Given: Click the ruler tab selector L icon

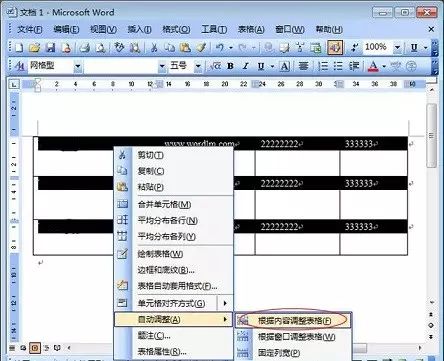Looking at the screenshot, I should click(x=14, y=84).
